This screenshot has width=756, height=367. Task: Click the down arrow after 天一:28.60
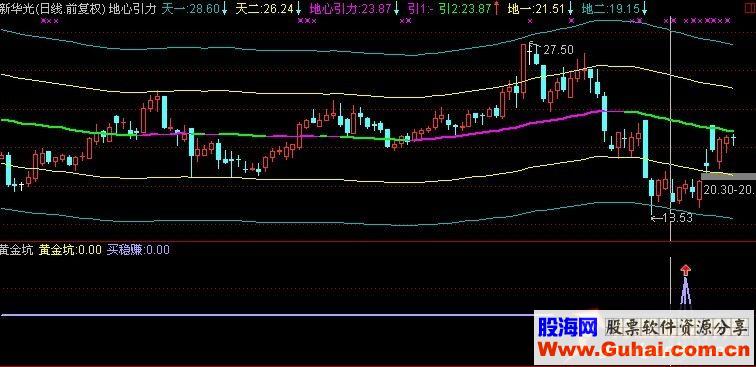click(x=224, y=8)
